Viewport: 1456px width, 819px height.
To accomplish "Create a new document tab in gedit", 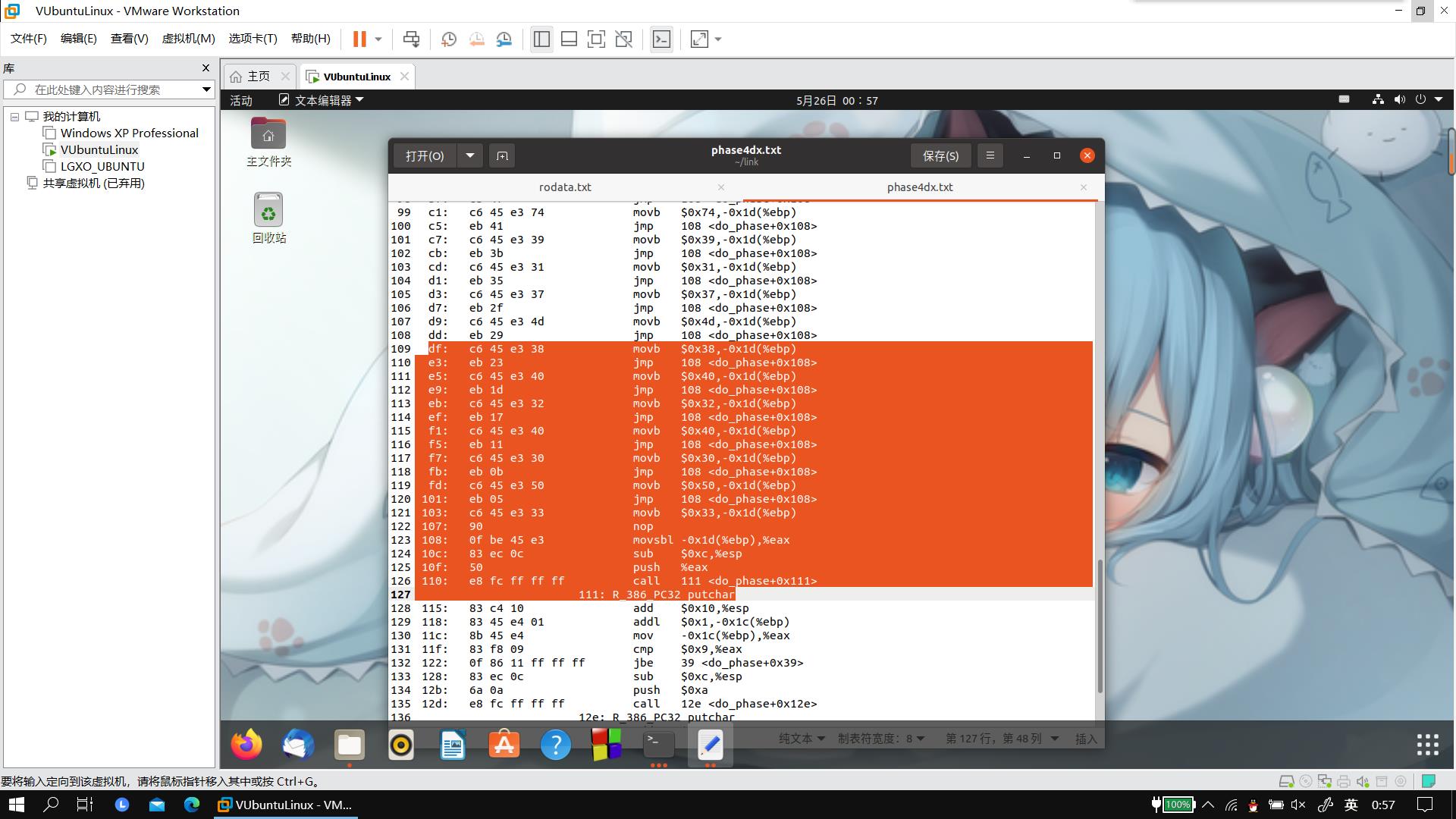I will [x=502, y=155].
